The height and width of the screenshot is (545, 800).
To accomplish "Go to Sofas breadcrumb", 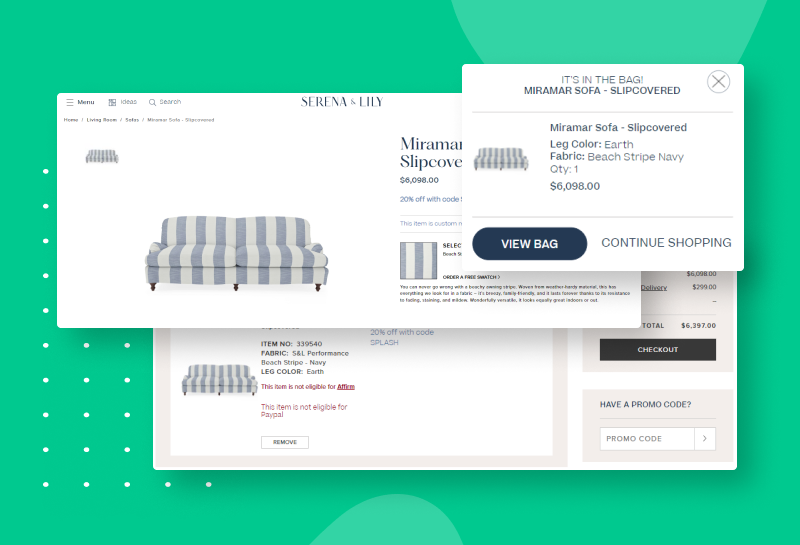I will click(x=132, y=120).
